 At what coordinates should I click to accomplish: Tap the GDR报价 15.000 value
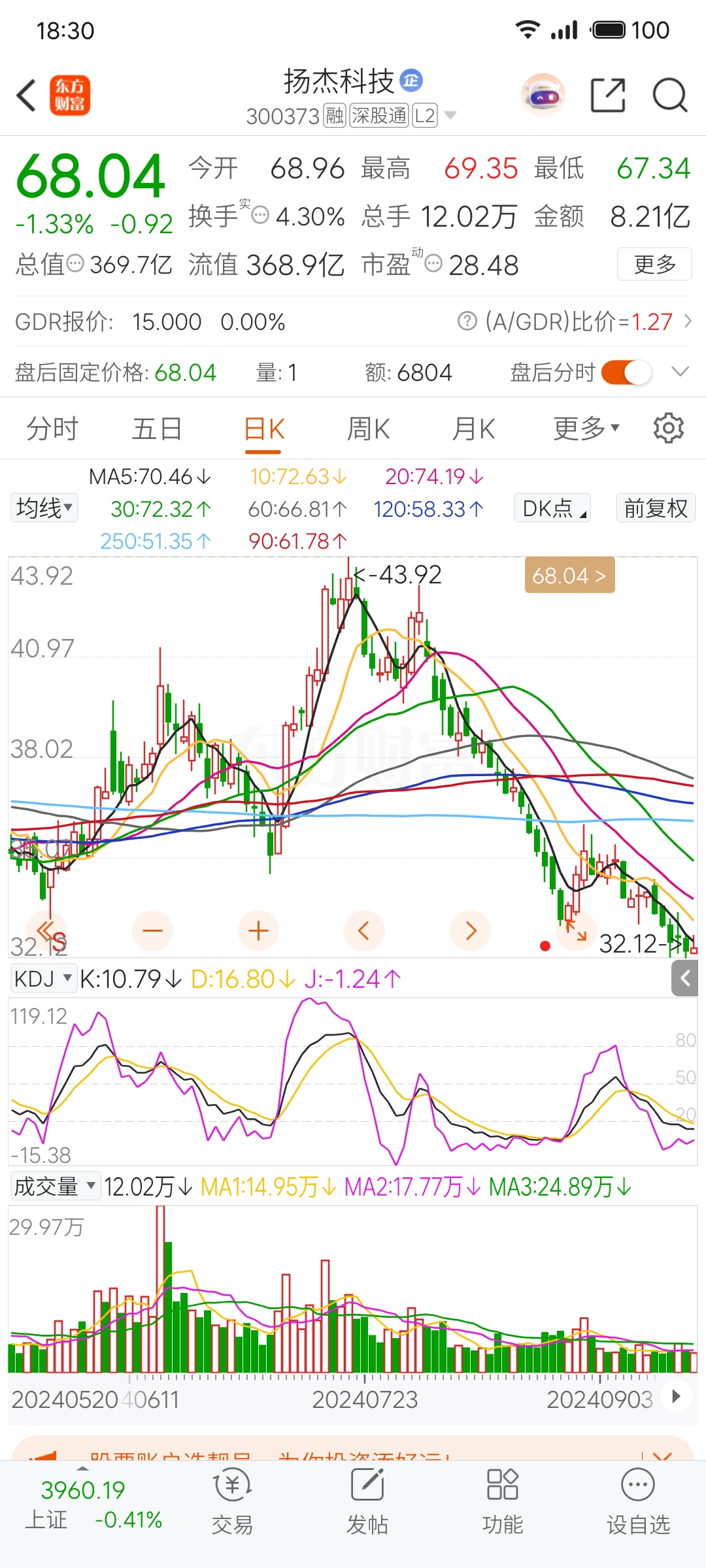tap(167, 321)
